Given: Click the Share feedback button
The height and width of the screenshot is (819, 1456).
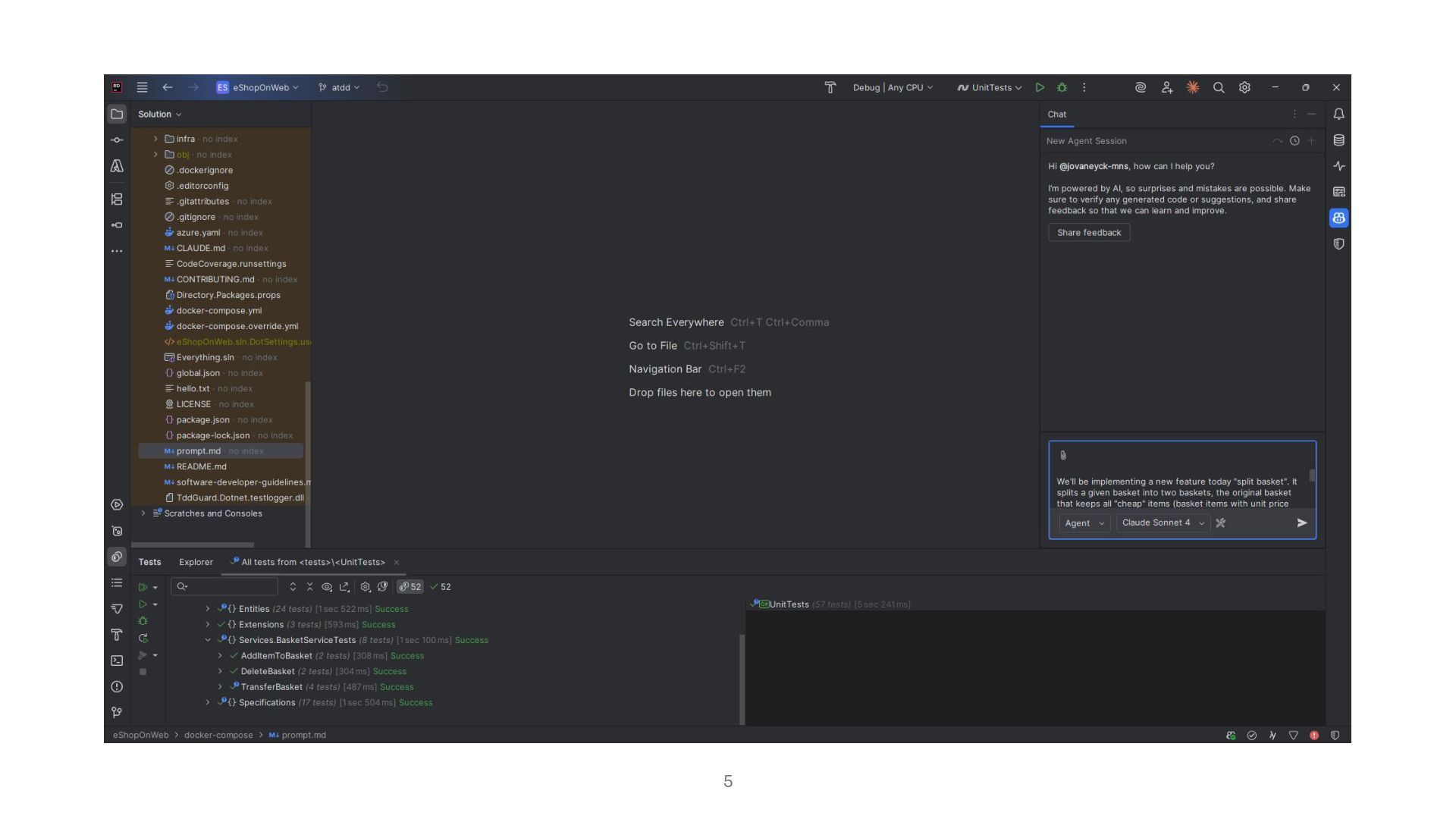Looking at the screenshot, I should tap(1088, 233).
